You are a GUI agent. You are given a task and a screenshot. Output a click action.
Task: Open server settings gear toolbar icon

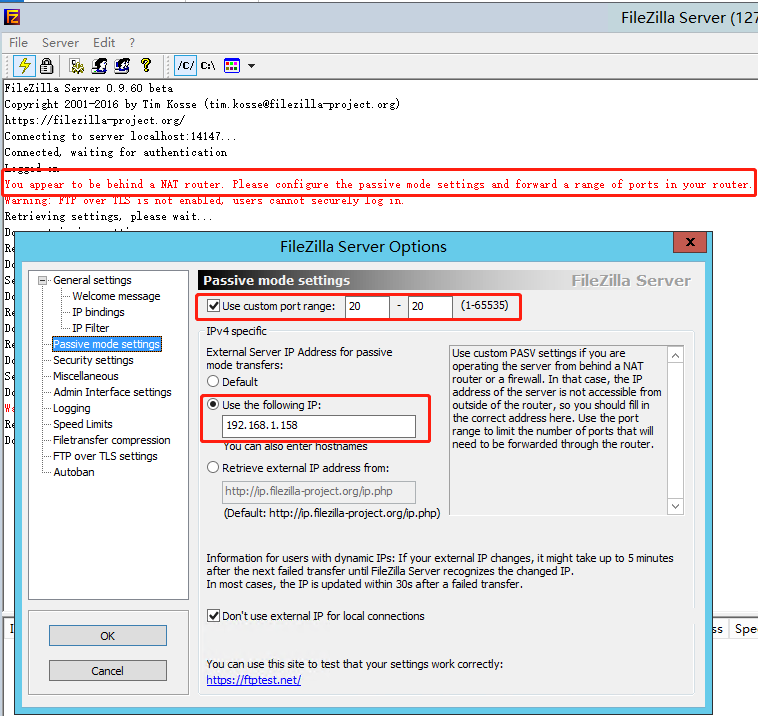(76, 66)
